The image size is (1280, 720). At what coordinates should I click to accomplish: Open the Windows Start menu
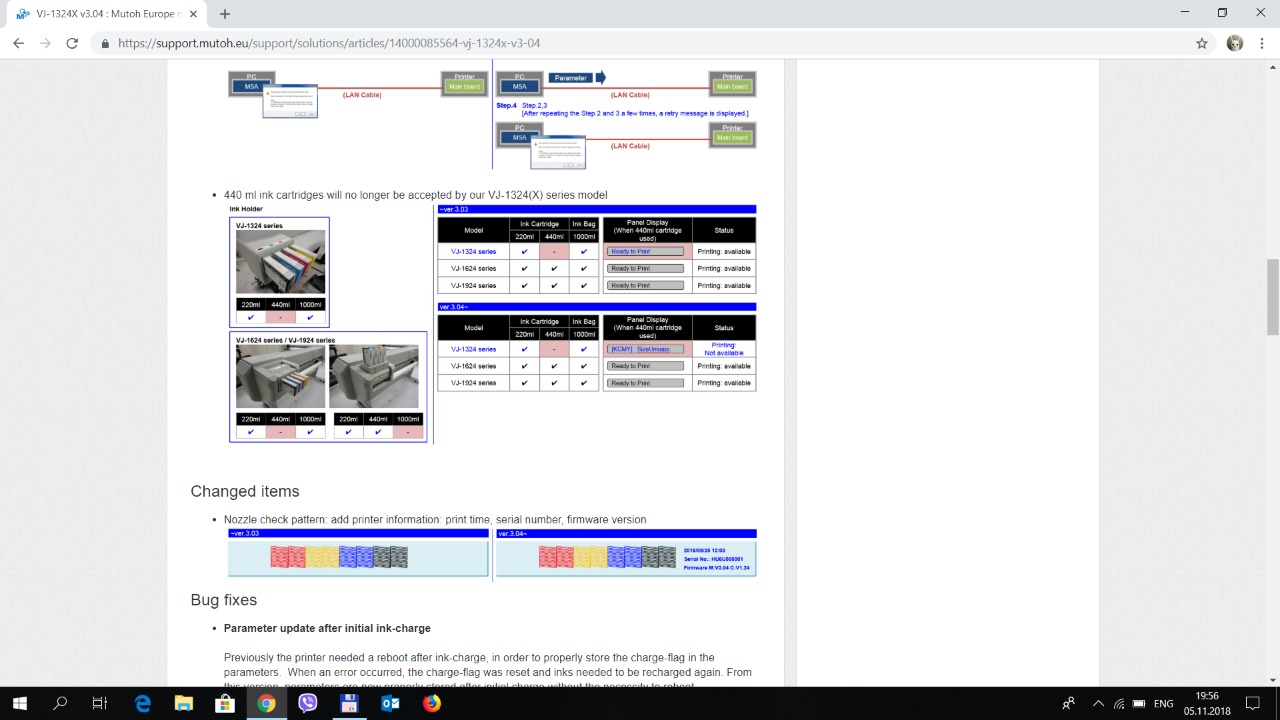[x=20, y=703]
